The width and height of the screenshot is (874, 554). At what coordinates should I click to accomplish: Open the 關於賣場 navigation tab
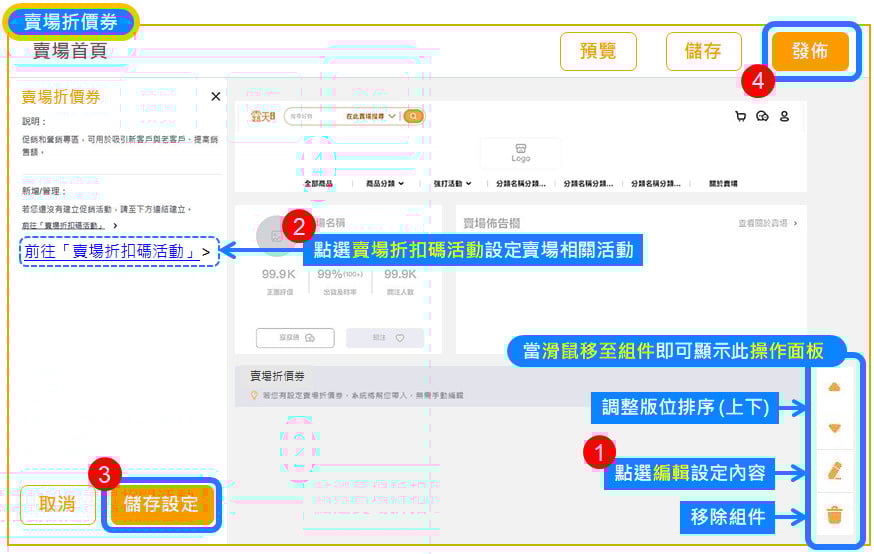(723, 184)
